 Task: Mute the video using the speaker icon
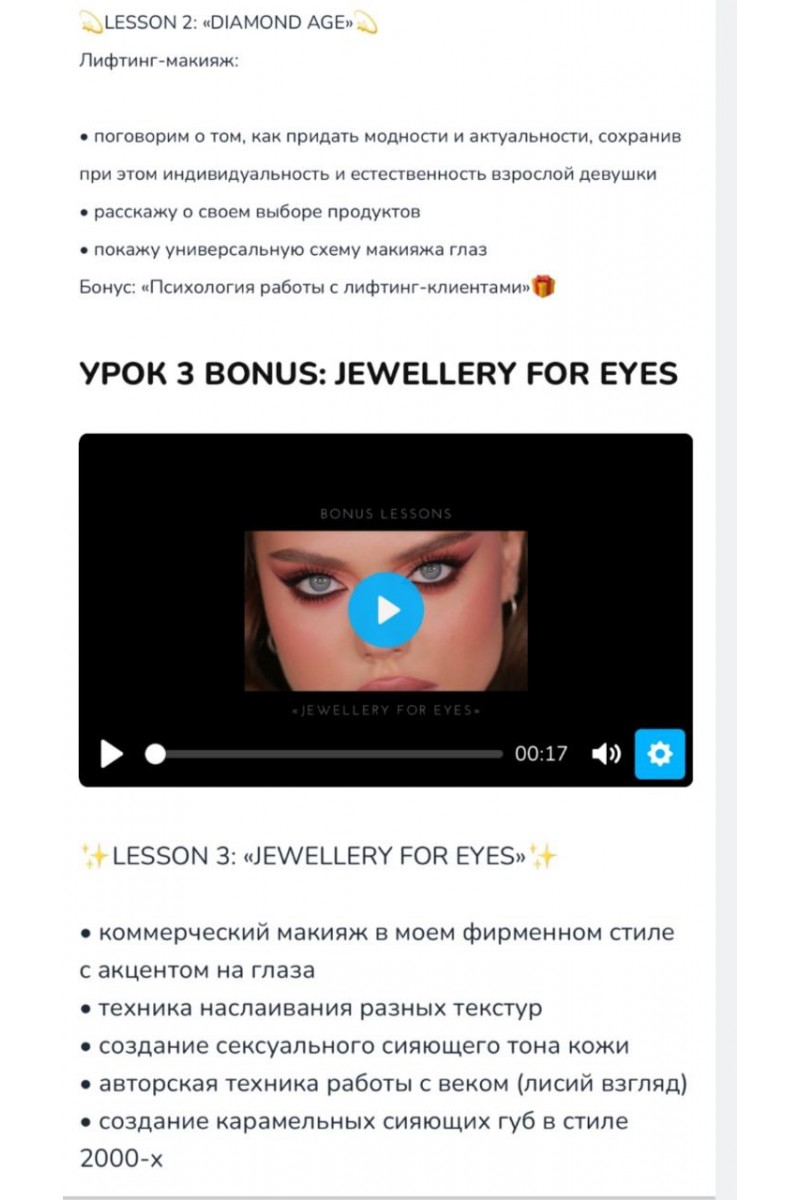606,754
